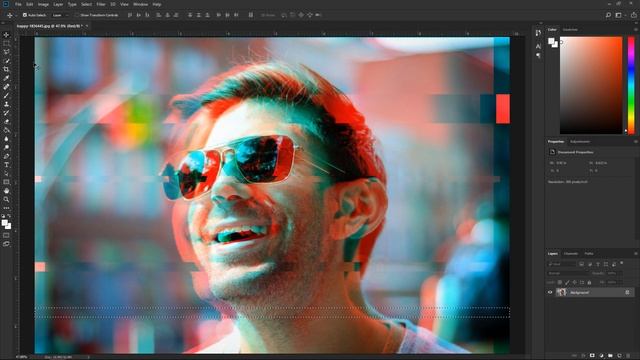Select the Crop tool
The height and width of the screenshot is (360, 640).
click(6, 69)
